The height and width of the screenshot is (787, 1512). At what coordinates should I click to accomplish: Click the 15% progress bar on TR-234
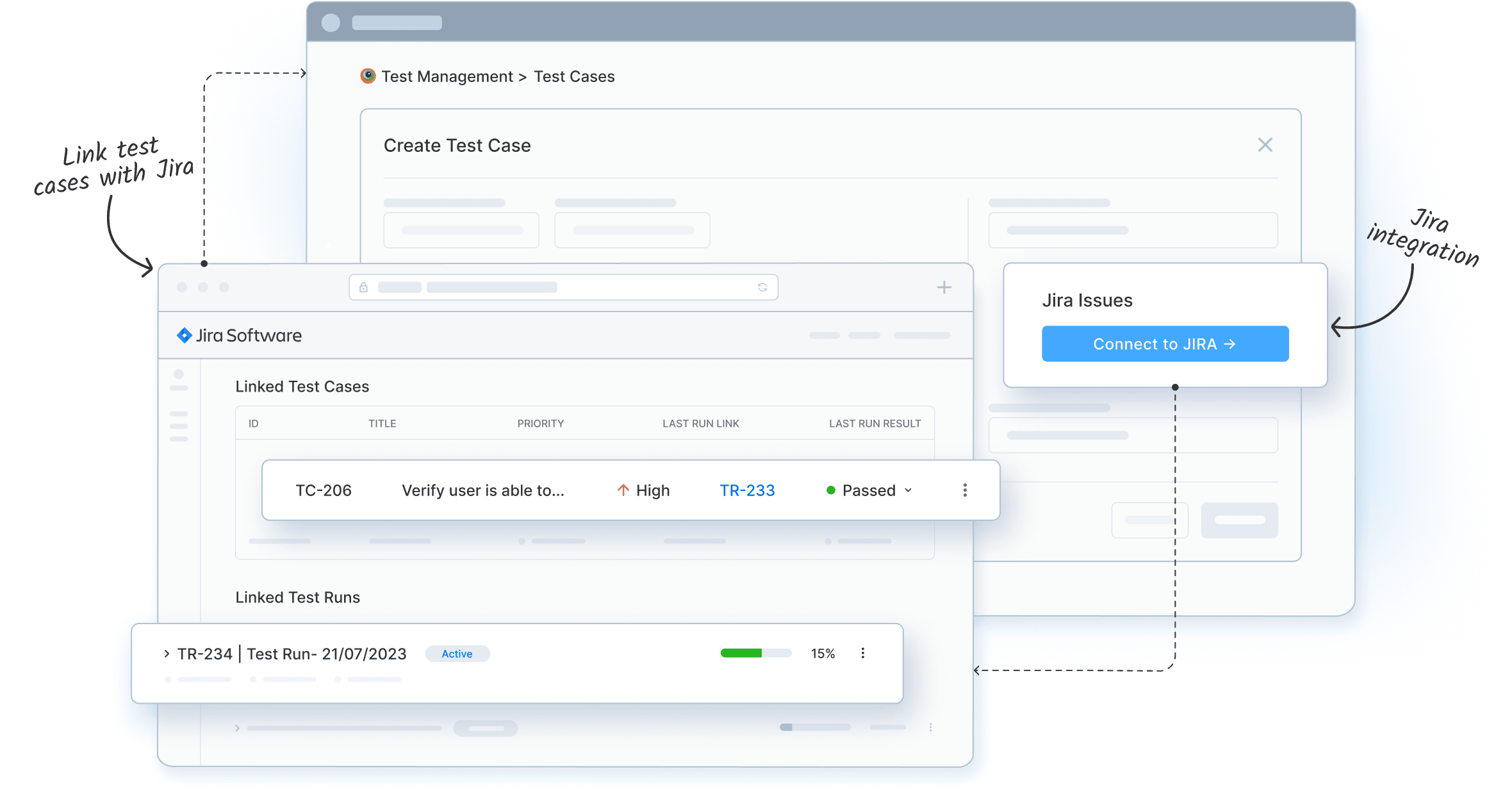coord(755,653)
